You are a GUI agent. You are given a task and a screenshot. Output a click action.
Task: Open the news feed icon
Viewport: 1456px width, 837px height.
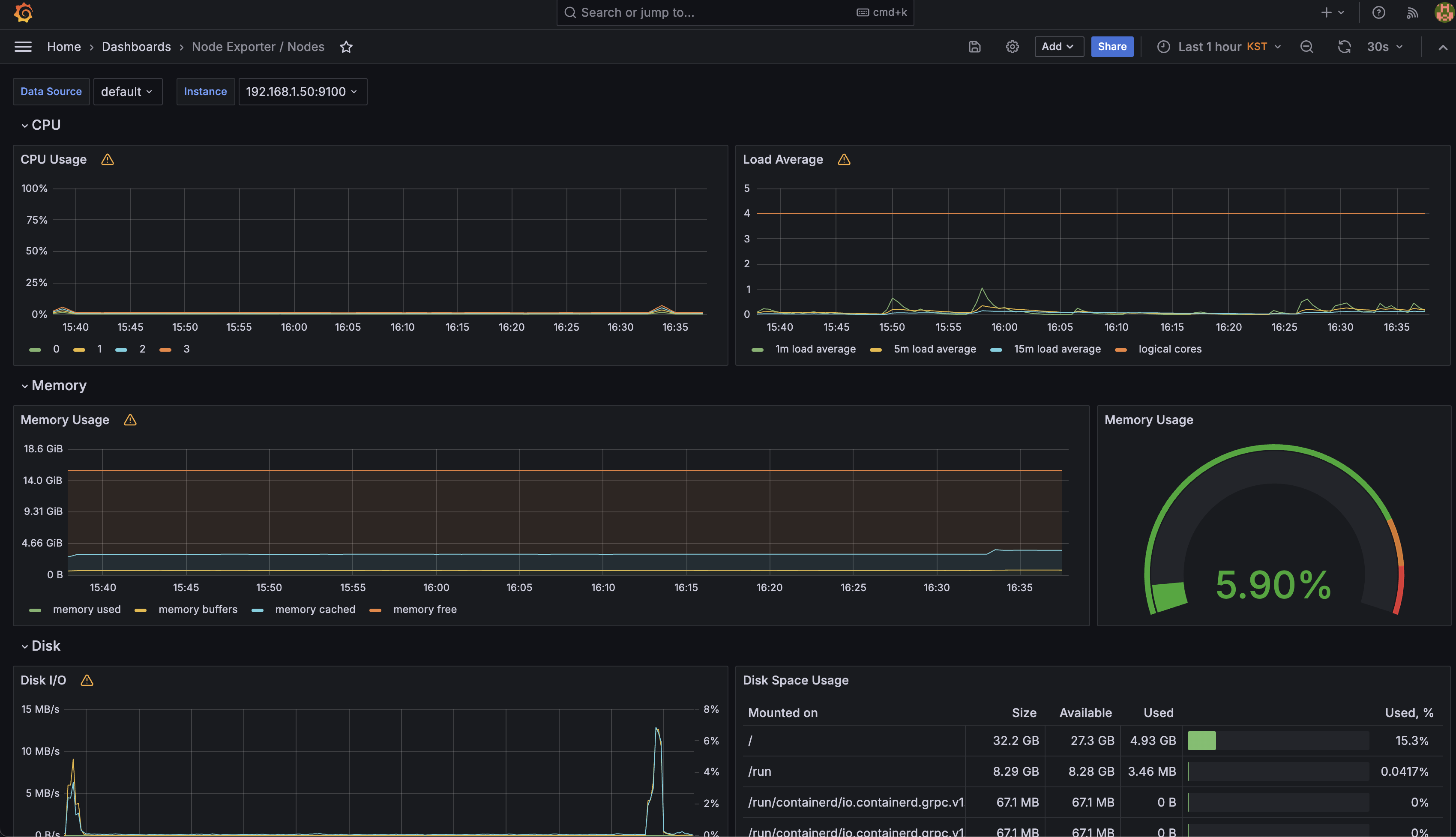(x=1412, y=13)
